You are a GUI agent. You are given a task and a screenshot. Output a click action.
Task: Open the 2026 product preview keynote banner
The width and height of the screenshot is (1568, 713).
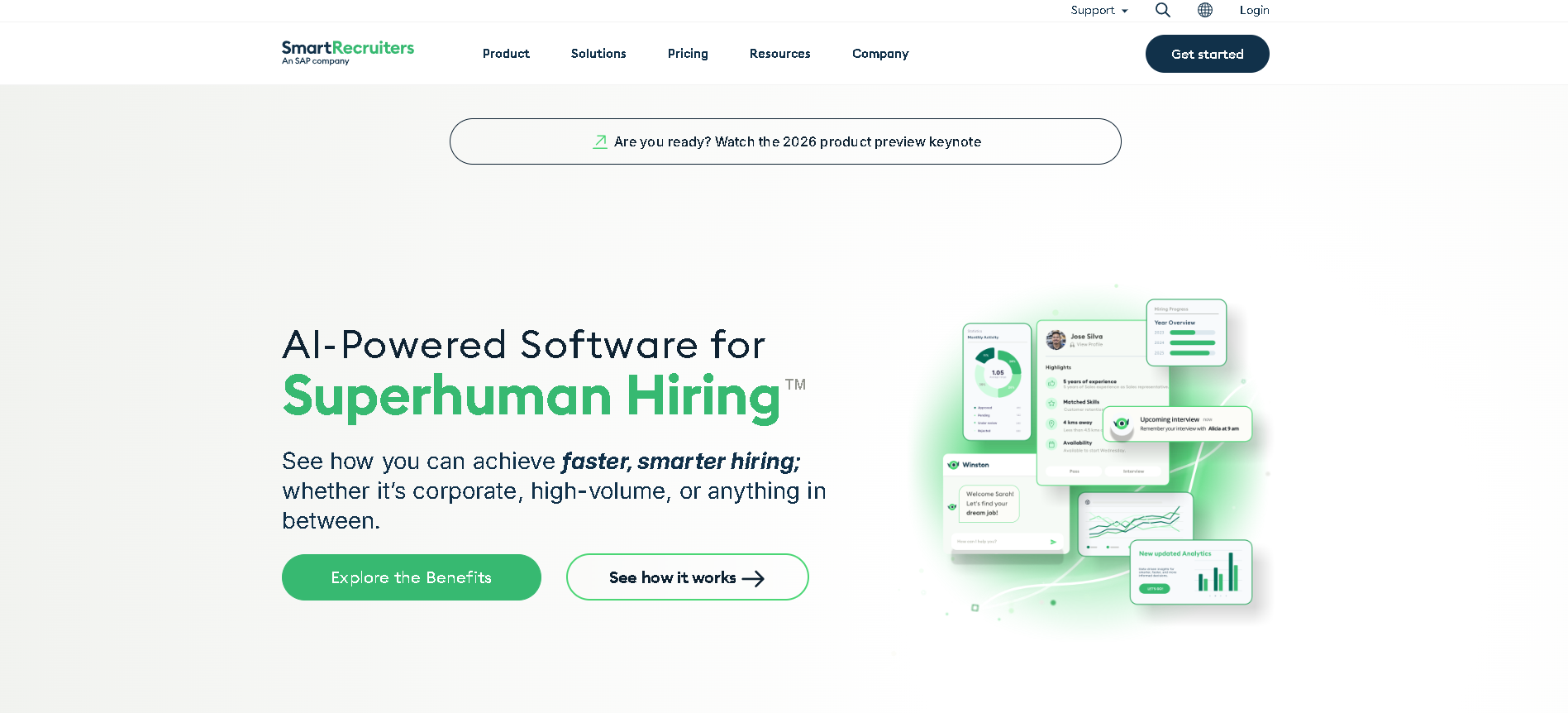tap(785, 141)
